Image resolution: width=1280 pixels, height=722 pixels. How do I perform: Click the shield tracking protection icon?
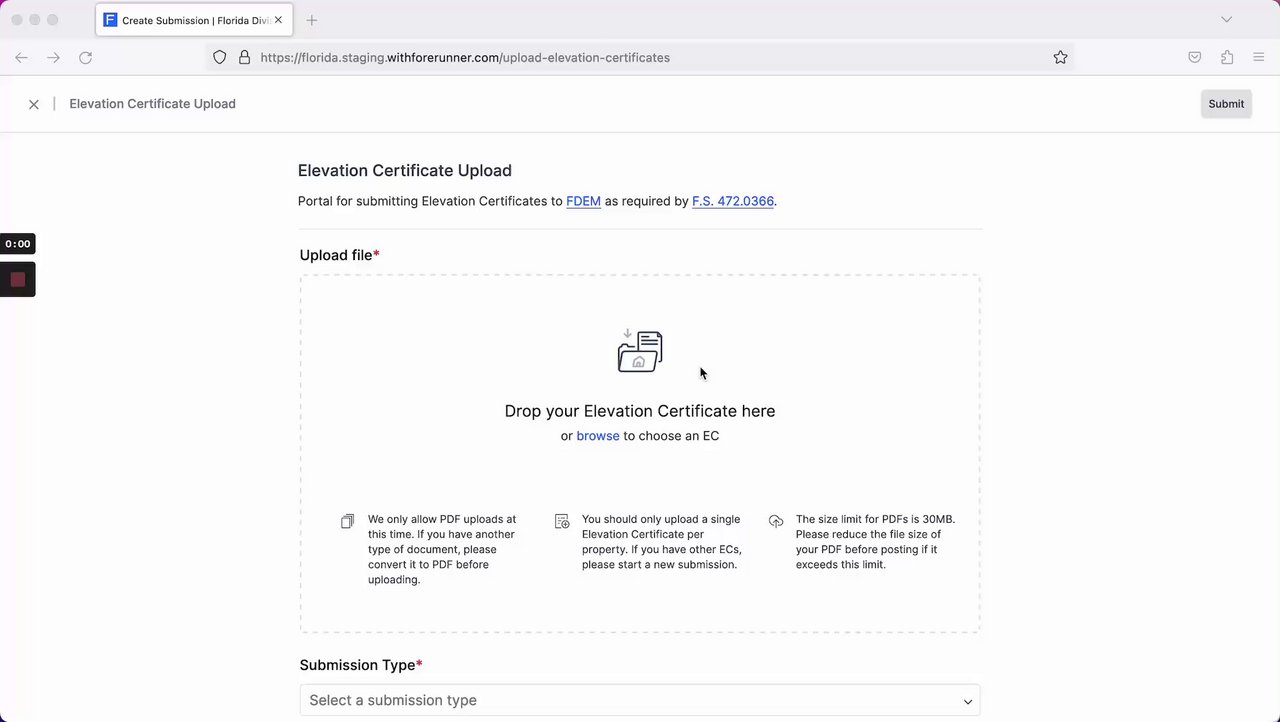pos(220,58)
